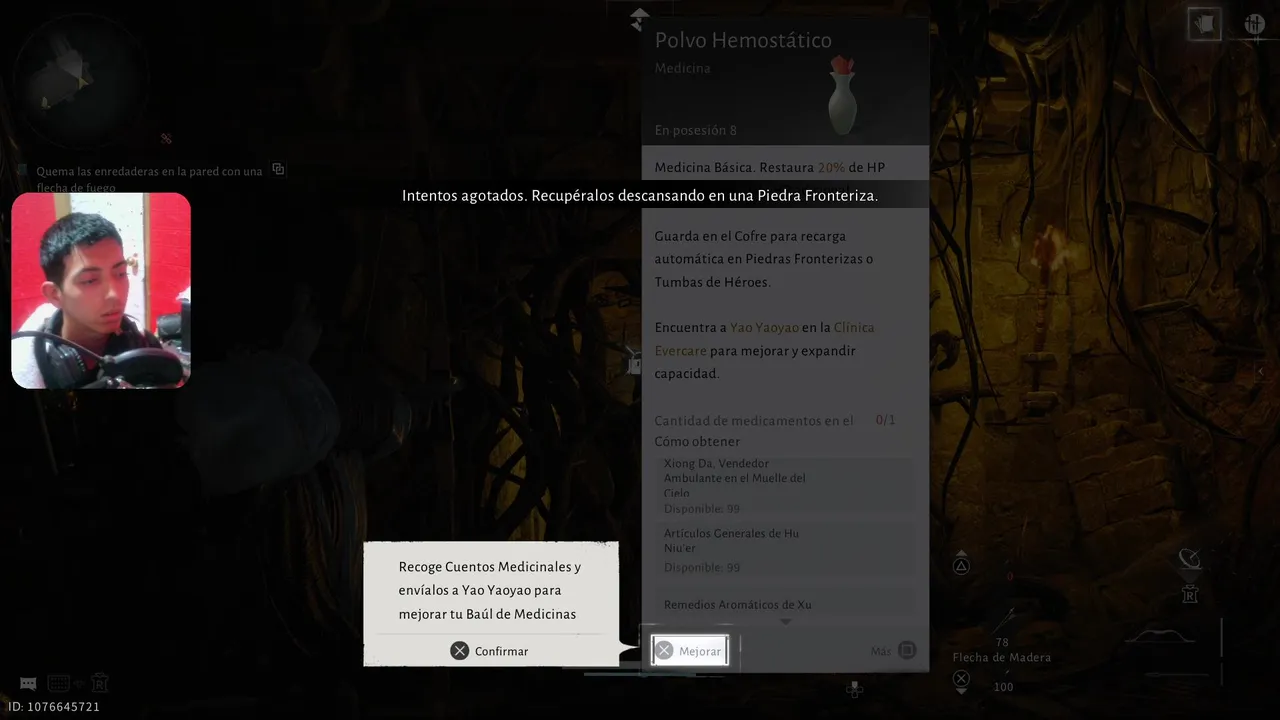Click the scroll-down arrow under source list

pos(785,622)
